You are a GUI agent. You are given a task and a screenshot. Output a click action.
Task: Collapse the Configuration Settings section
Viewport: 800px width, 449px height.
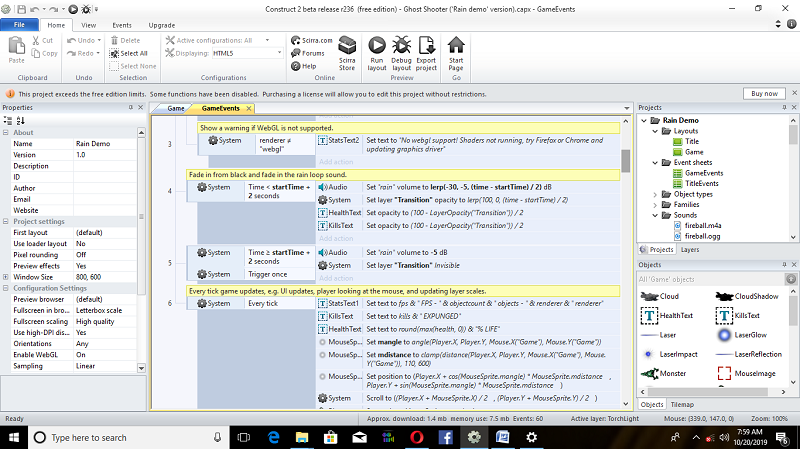6,288
